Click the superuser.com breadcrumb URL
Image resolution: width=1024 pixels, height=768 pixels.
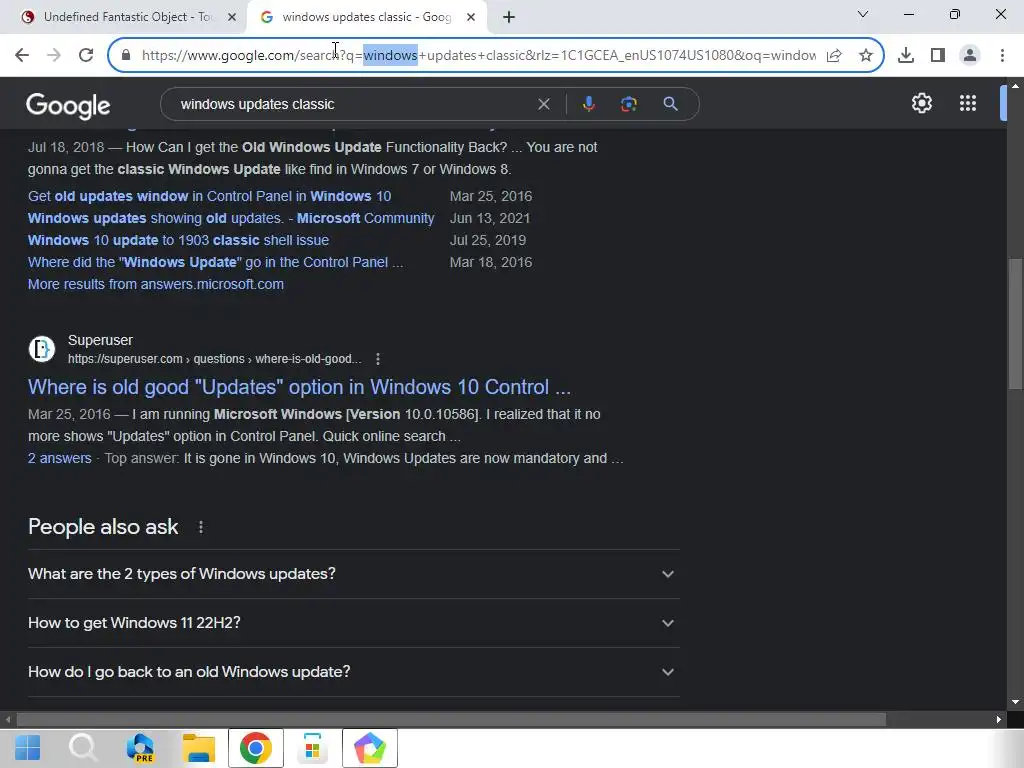[214, 359]
